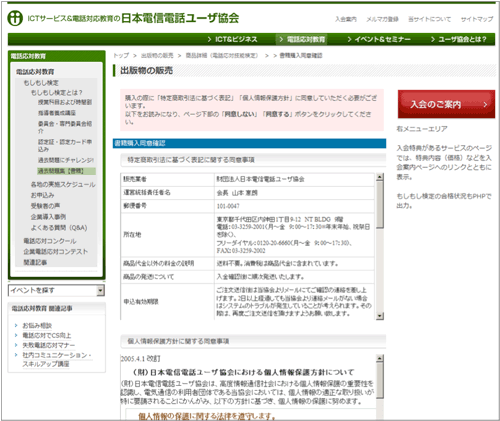Open お申込み in the sidebar
The height and width of the screenshot is (421, 500).
(42, 195)
